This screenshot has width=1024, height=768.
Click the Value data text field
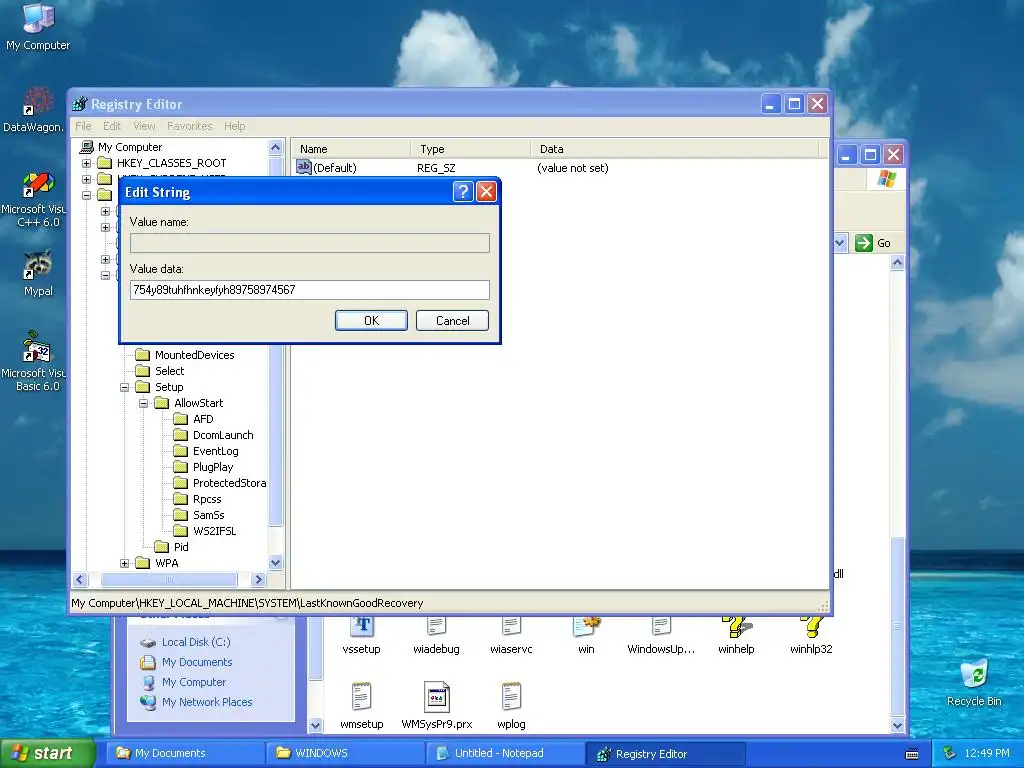(x=310, y=290)
